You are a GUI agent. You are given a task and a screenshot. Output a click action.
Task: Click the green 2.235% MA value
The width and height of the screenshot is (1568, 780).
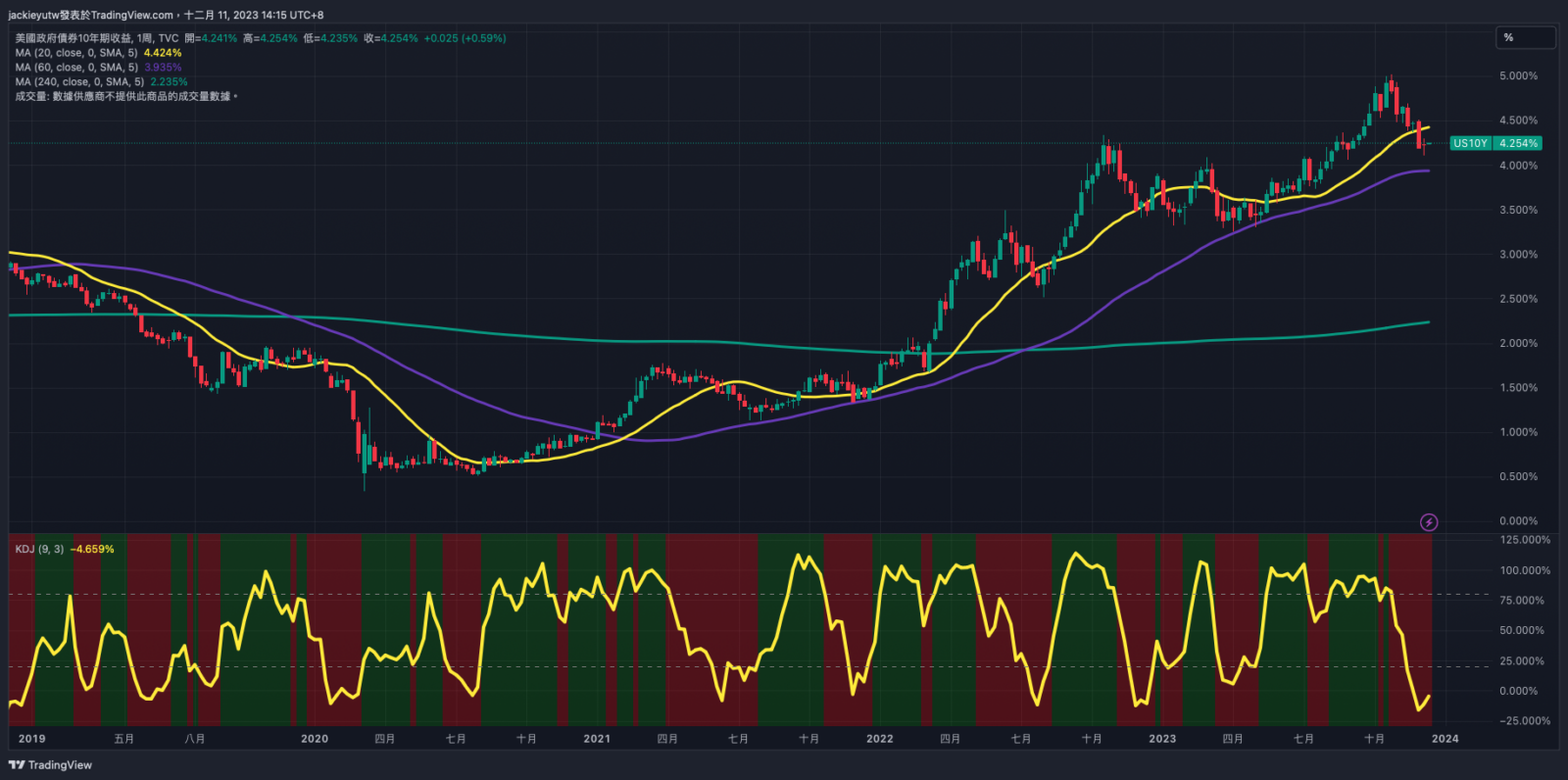pos(169,82)
